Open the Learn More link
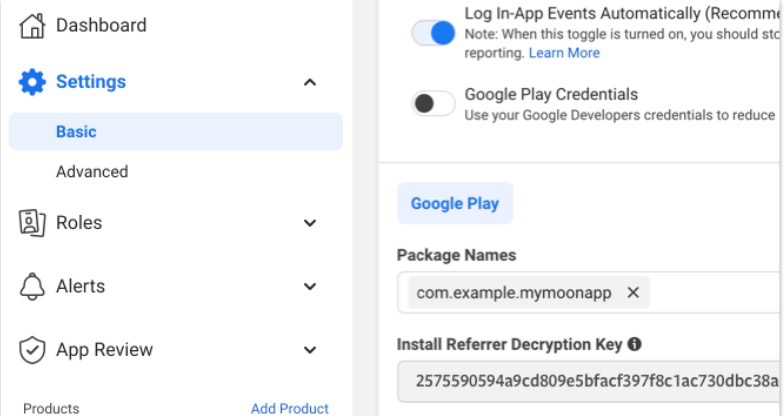The height and width of the screenshot is (416, 784). click(564, 53)
